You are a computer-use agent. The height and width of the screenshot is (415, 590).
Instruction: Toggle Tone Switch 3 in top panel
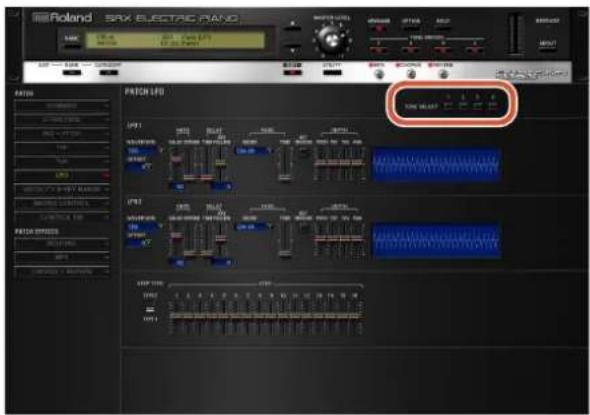[443, 50]
